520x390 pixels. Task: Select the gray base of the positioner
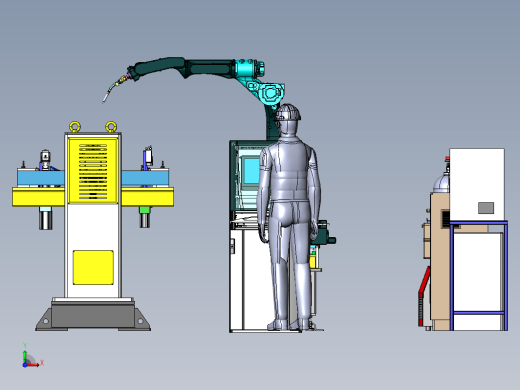click(93, 315)
